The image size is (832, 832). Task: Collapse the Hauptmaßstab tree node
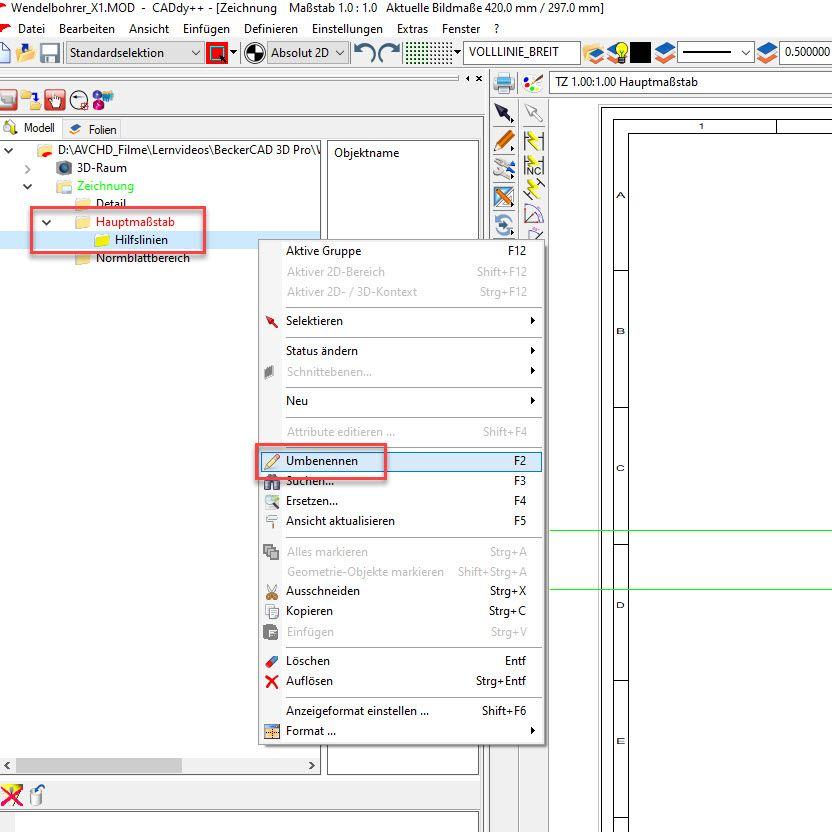(46, 222)
